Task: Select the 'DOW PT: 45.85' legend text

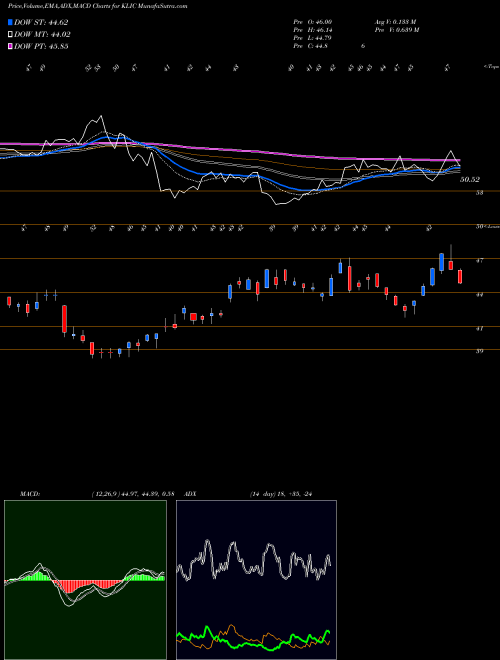Action: tap(41, 47)
